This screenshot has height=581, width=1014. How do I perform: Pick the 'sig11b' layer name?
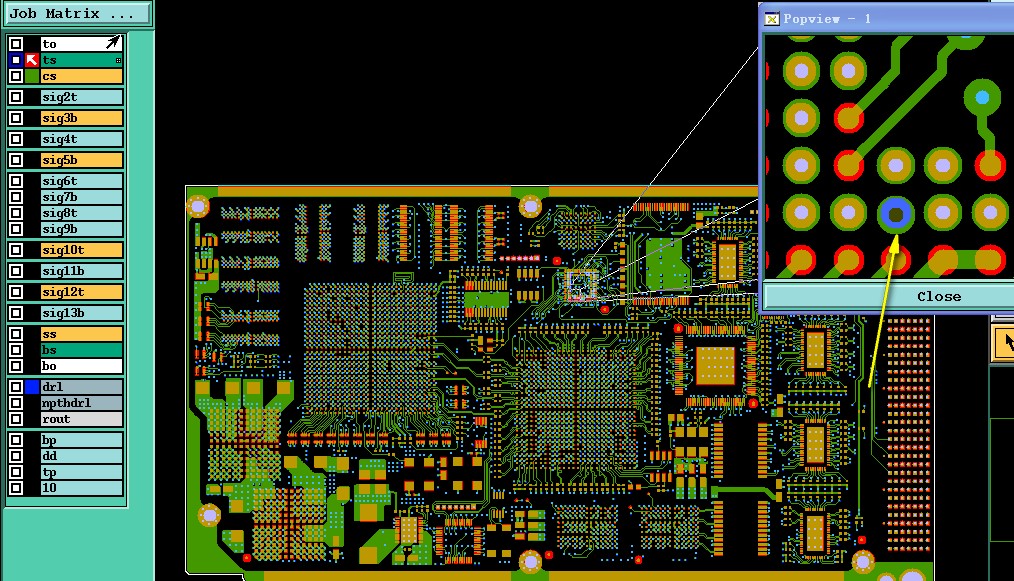pyautogui.click(x=81, y=271)
